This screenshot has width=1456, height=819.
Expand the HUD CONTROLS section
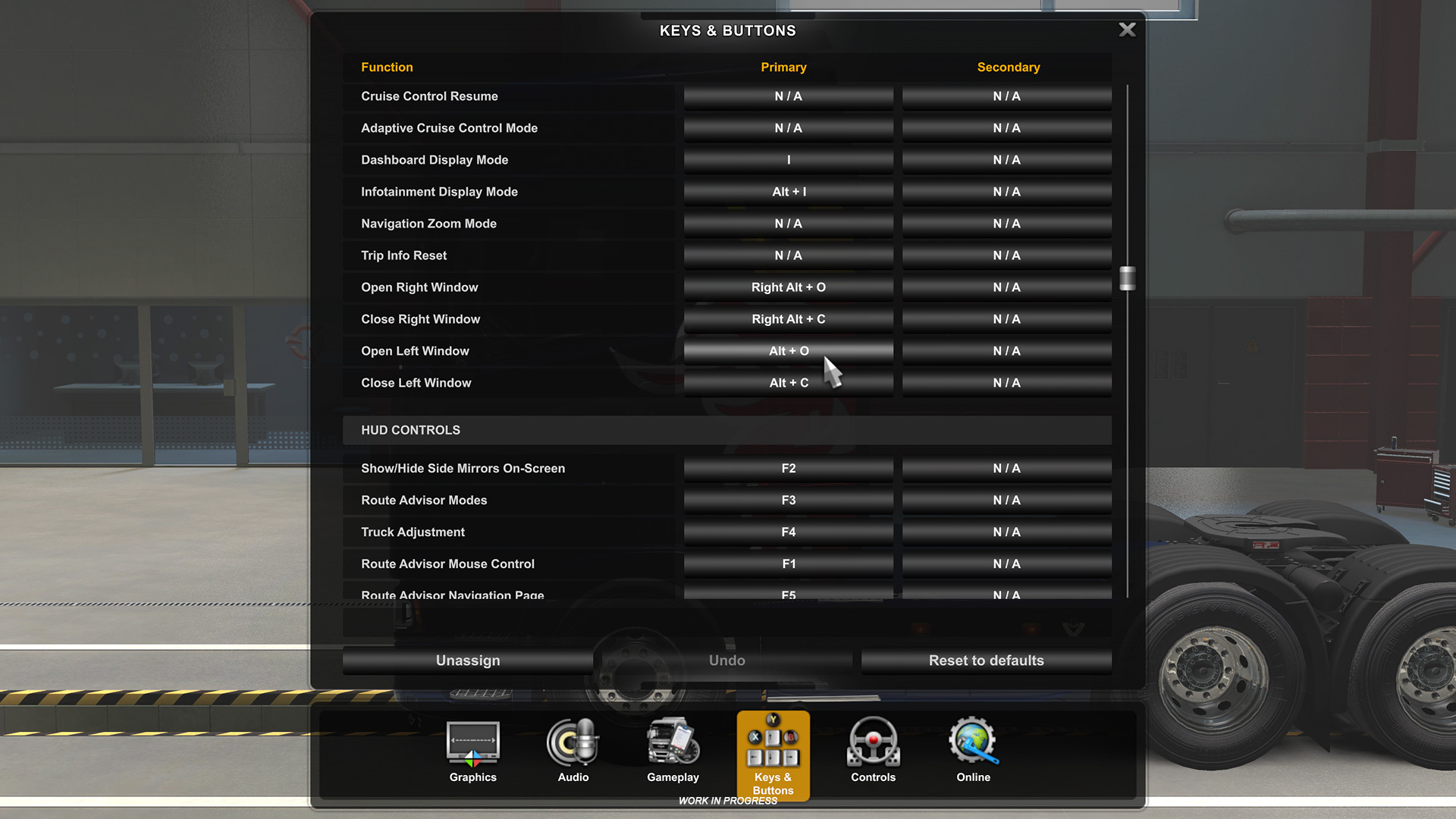point(411,430)
